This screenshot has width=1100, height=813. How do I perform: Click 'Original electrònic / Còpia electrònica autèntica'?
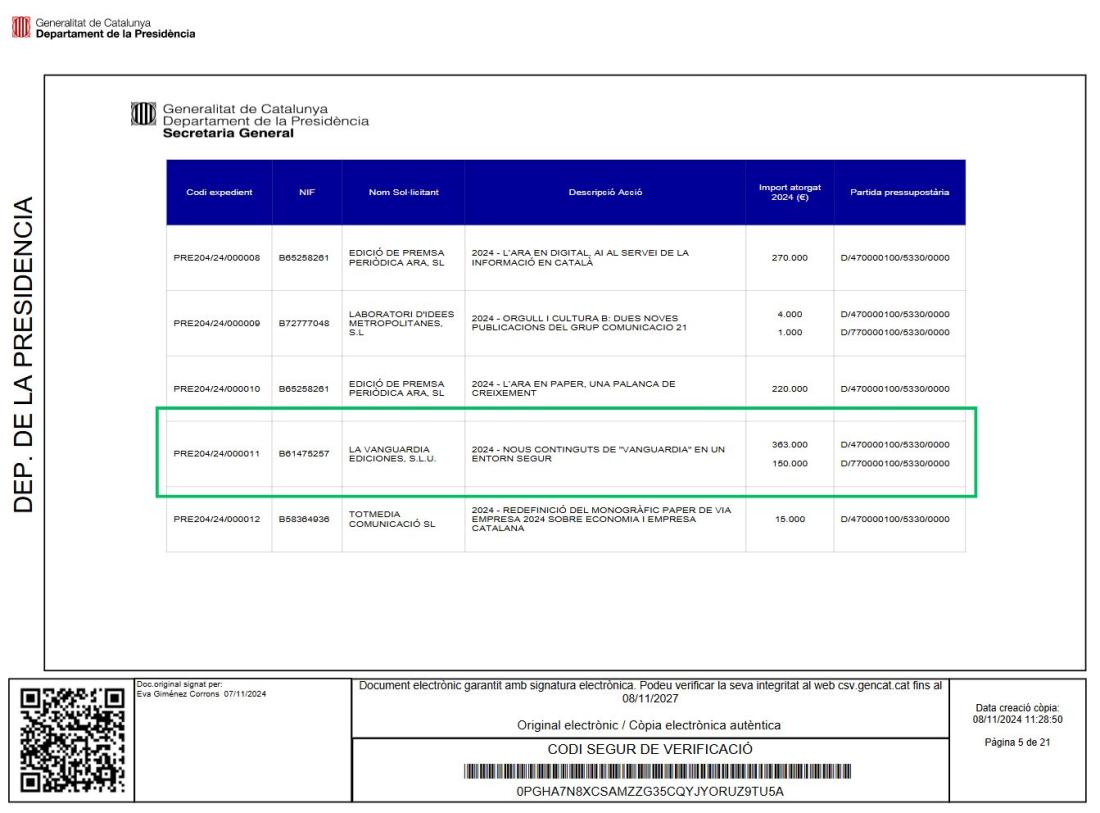point(649,725)
